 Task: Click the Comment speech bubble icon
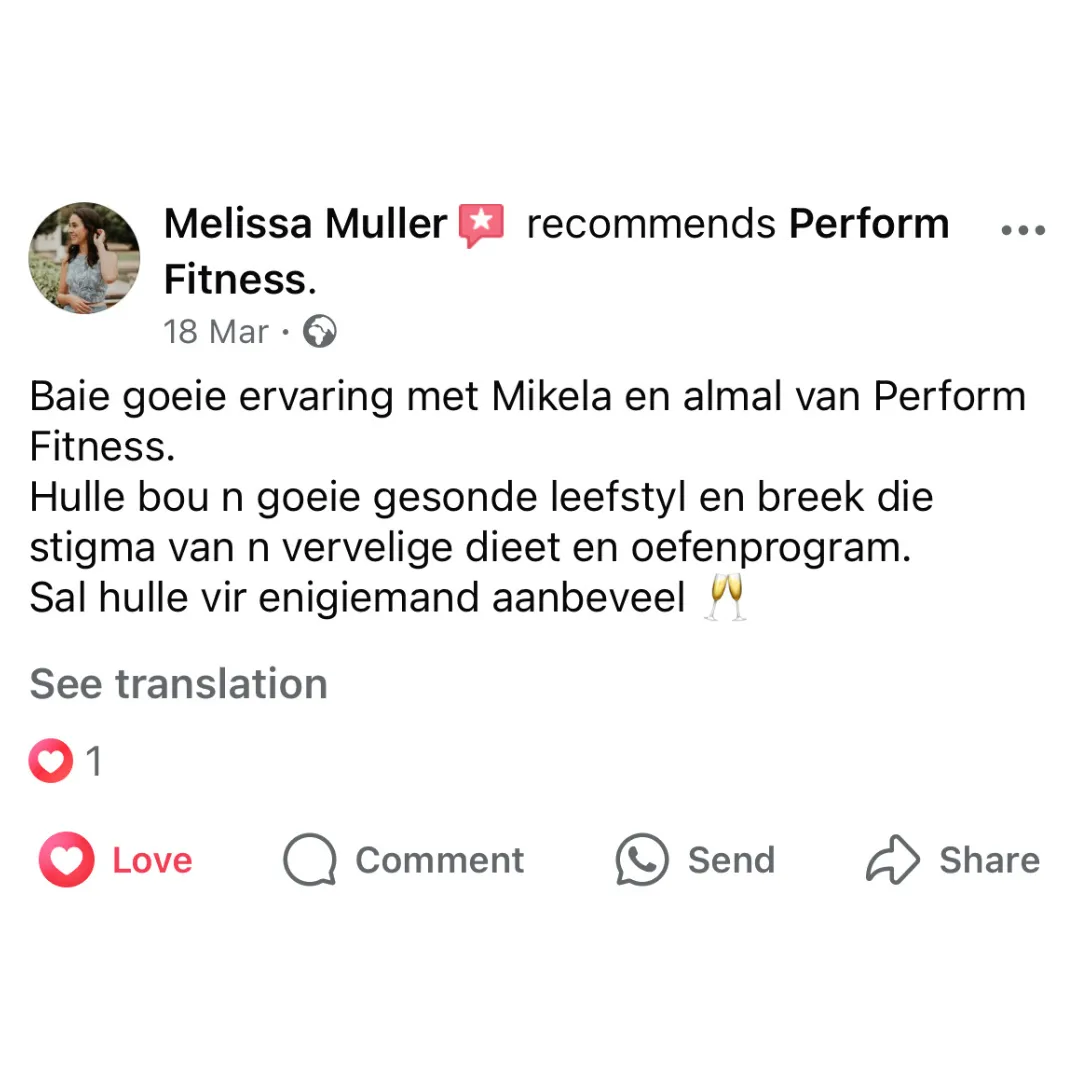click(x=310, y=860)
